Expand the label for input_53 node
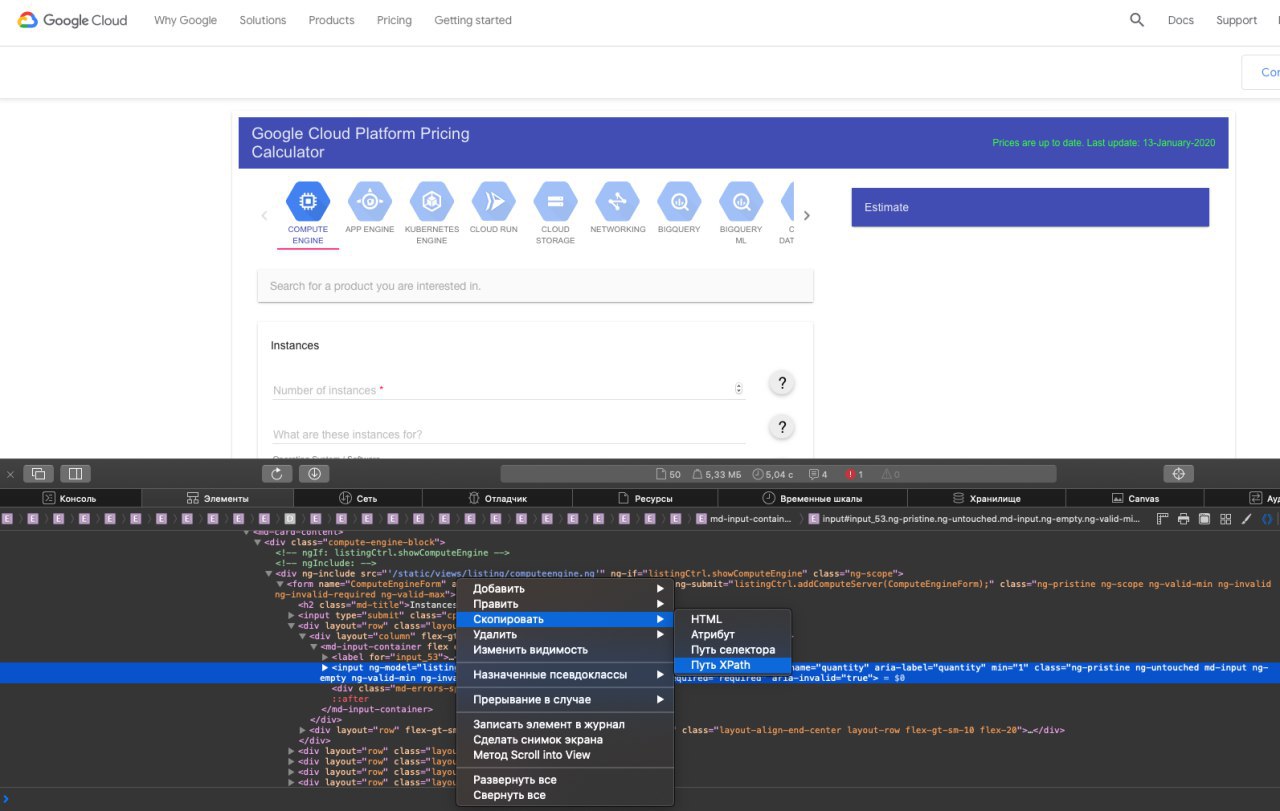1280x811 pixels. pyautogui.click(x=324, y=657)
